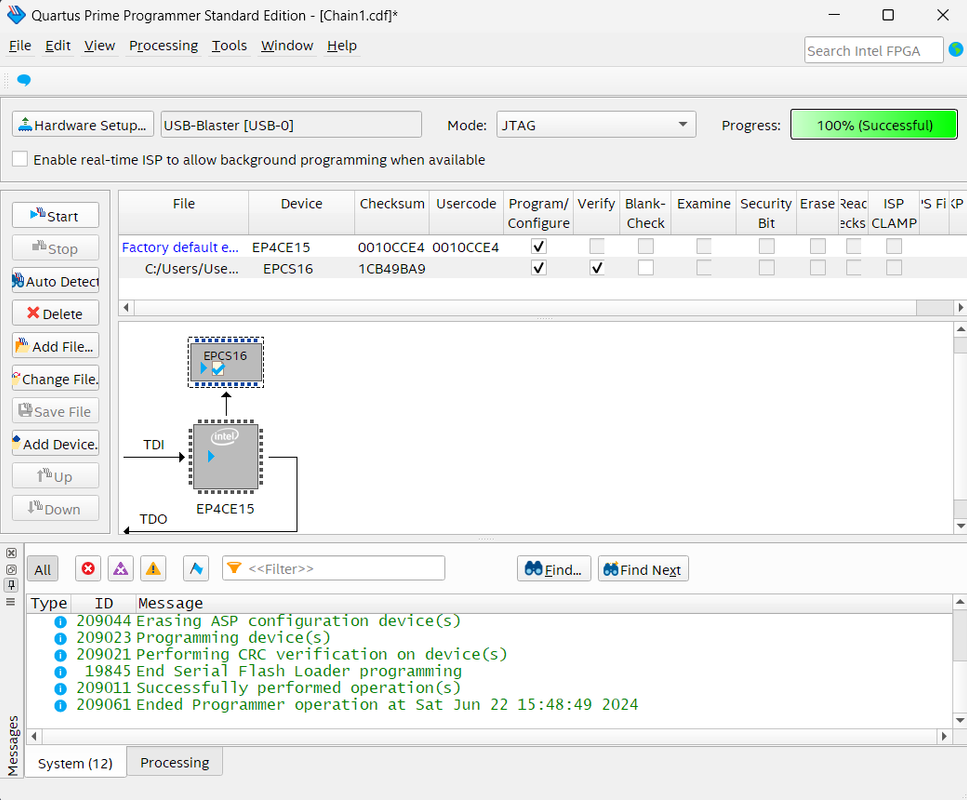Viewport: 967px width, 800px height.
Task: Click Start to begin programming
Action: tap(56, 215)
